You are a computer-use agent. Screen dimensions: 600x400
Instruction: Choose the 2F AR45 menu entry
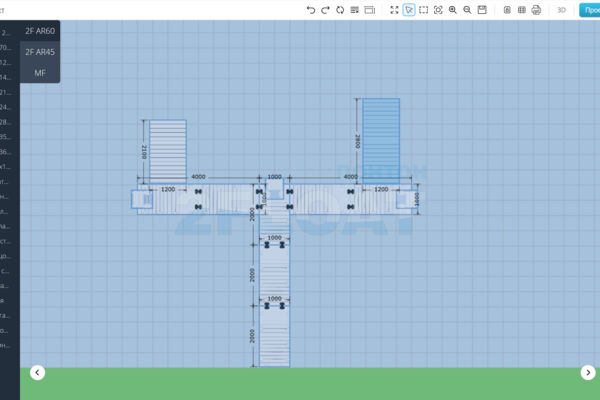click(40, 52)
